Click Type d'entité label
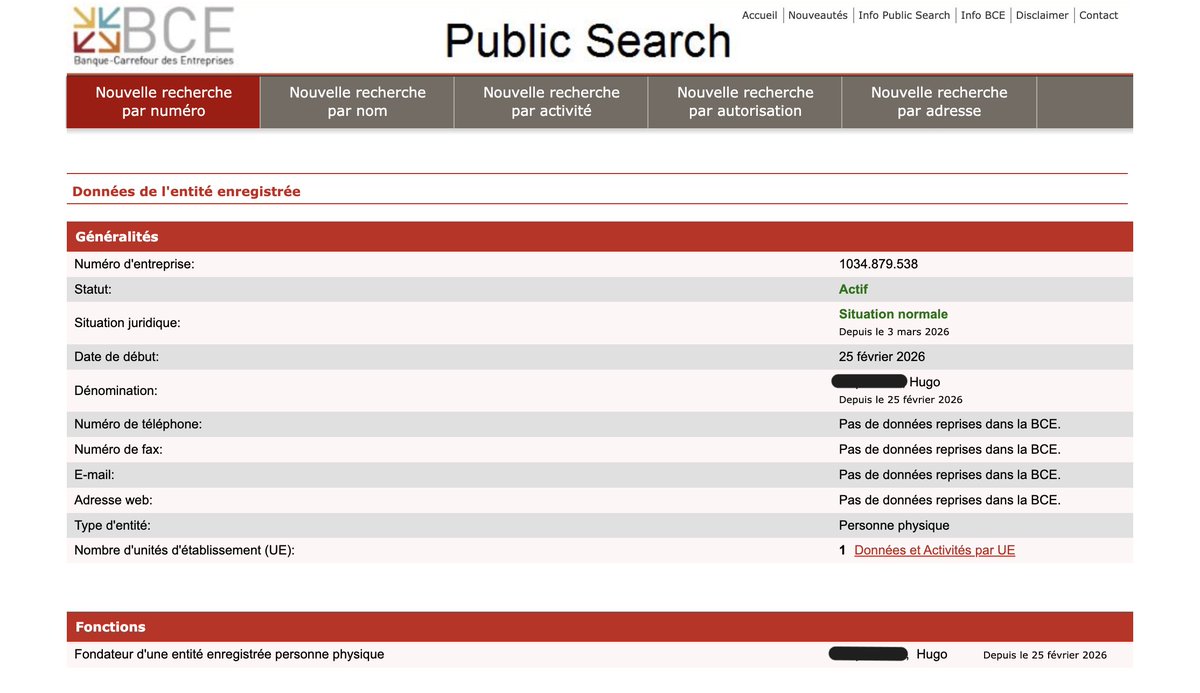The width and height of the screenshot is (1200, 693). 112,525
